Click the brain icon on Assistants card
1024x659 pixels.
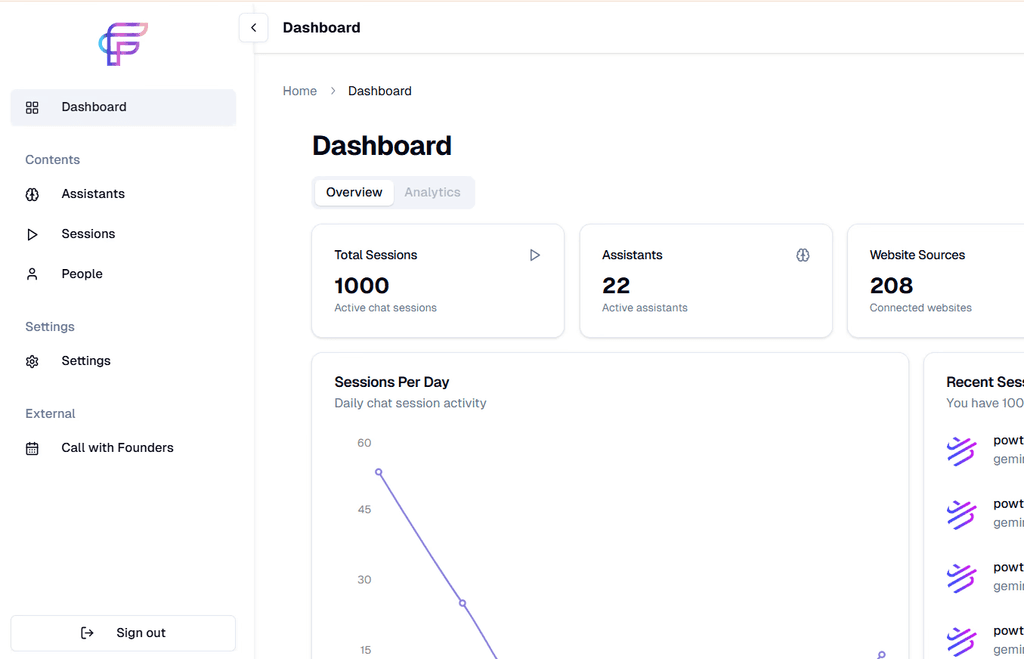[803, 255]
